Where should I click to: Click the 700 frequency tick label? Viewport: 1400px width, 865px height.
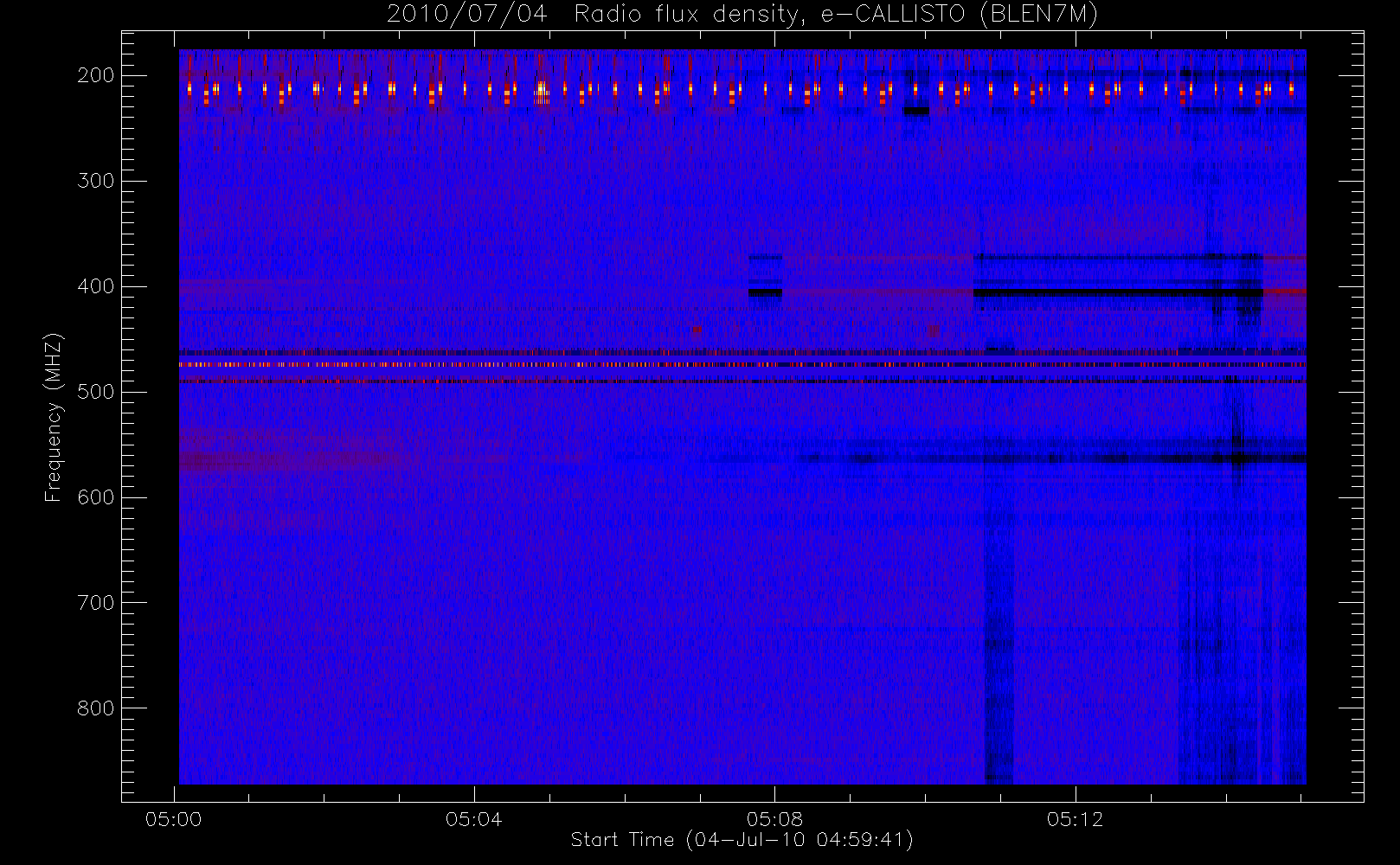96,603
